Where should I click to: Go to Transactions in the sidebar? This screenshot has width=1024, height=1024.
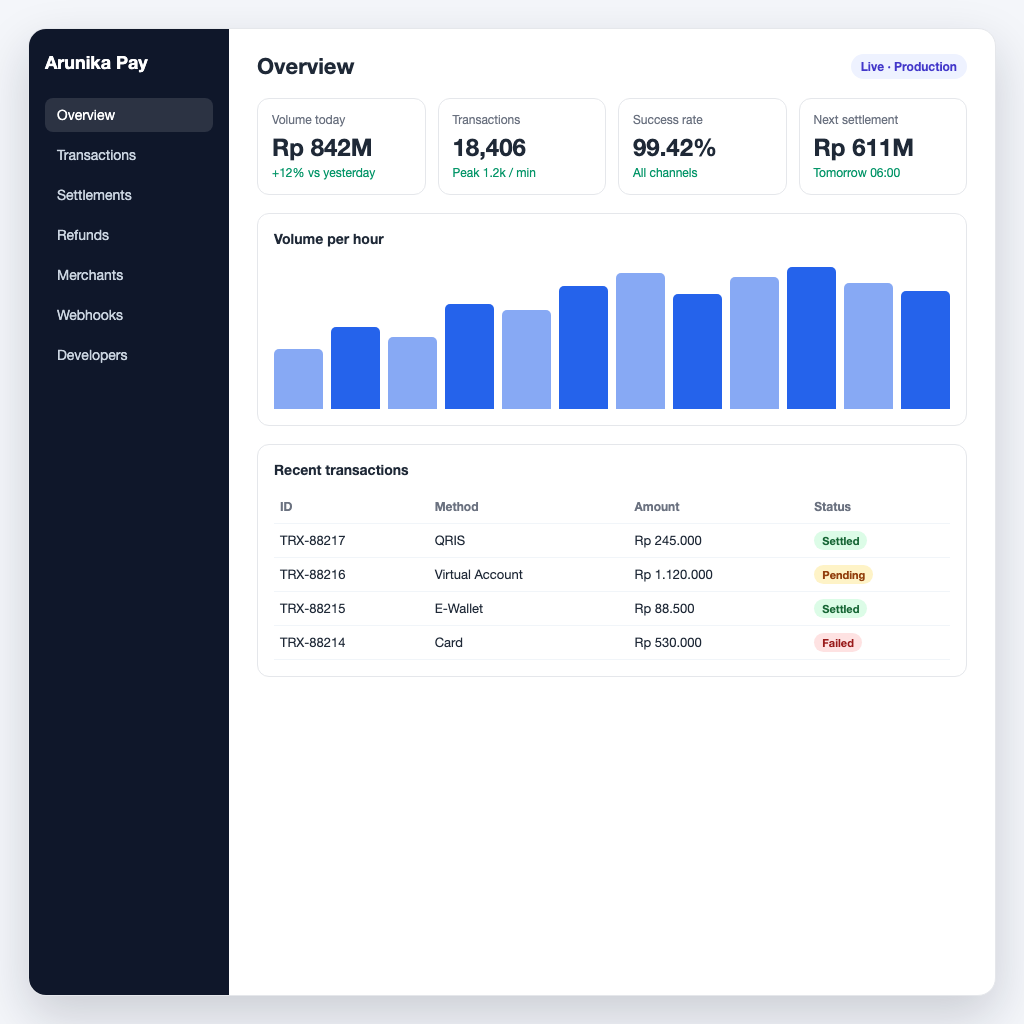(x=129, y=155)
